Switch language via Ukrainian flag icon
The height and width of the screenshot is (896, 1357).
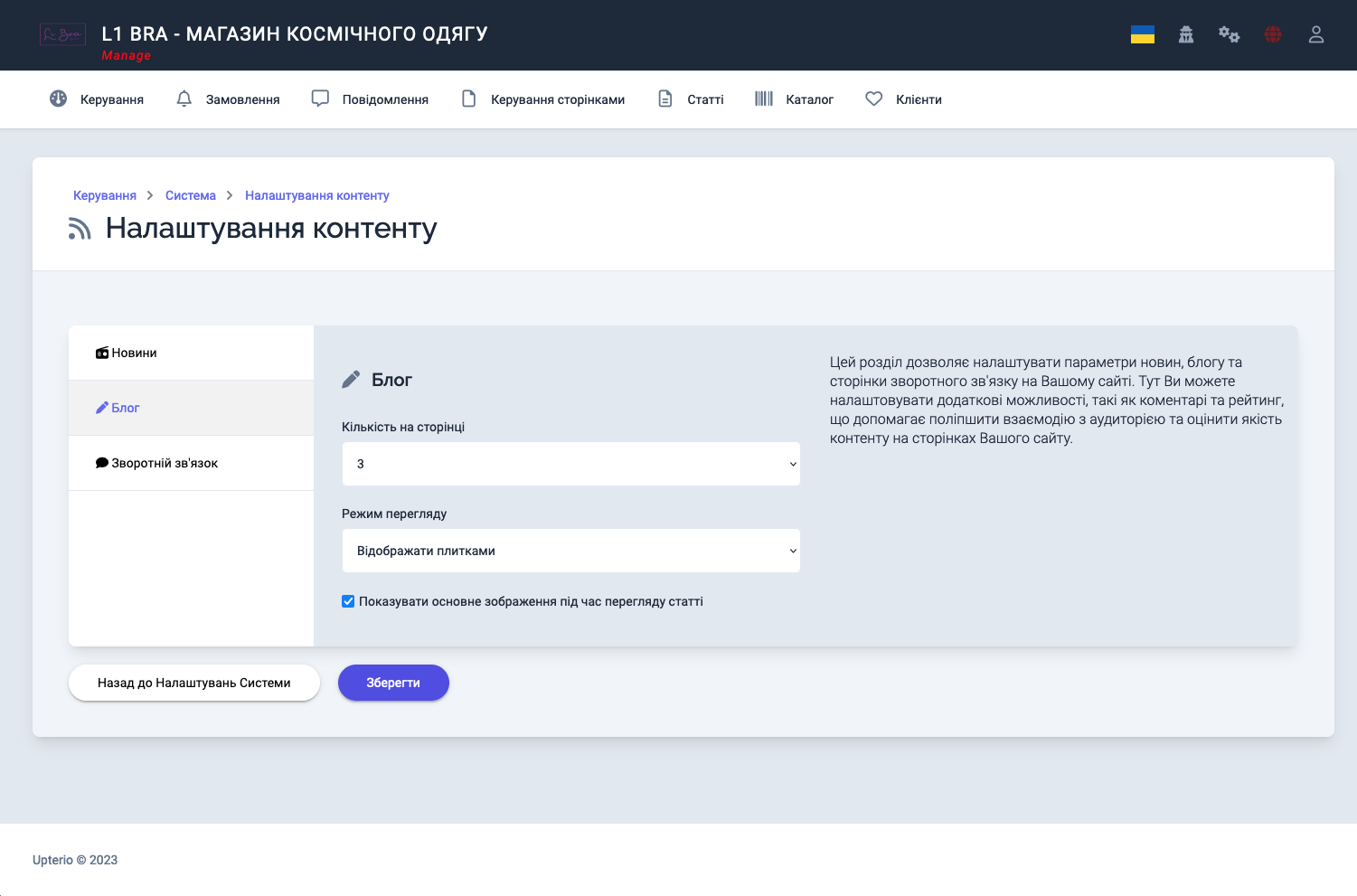pos(1143,34)
